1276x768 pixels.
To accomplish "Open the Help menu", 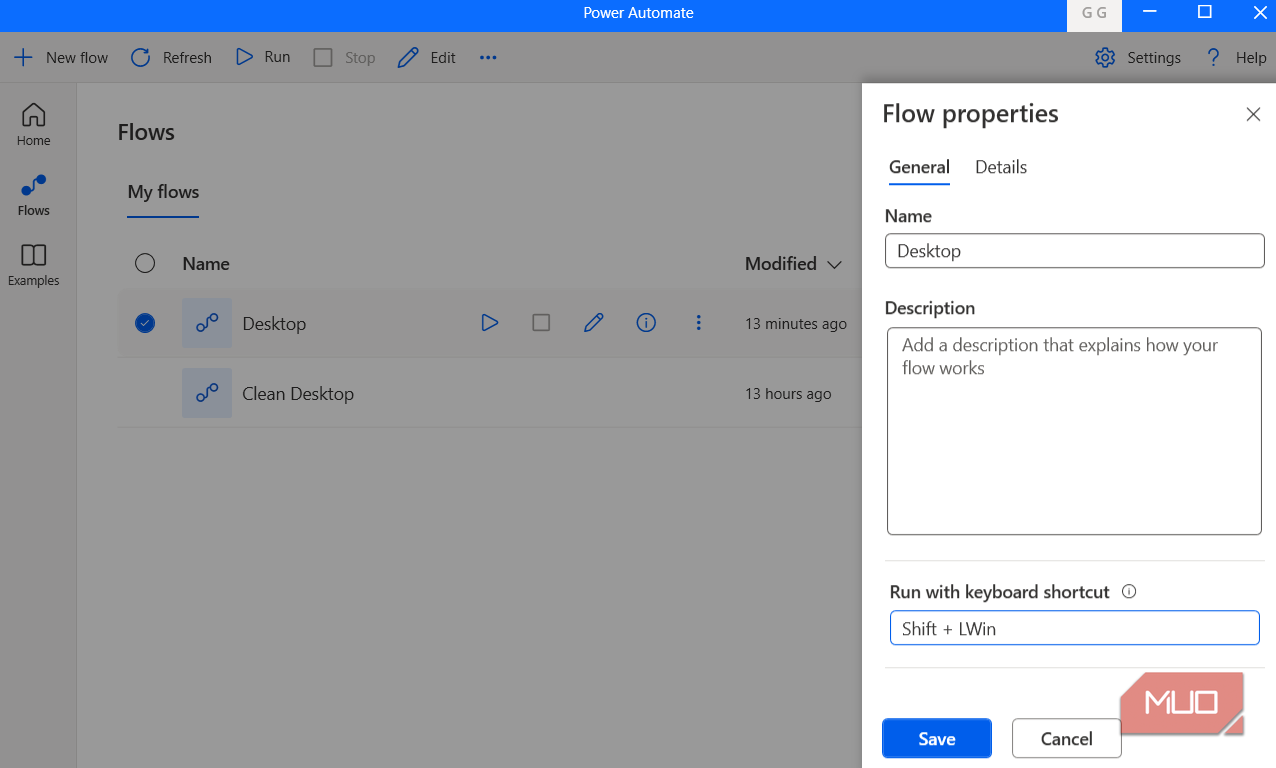I will (1236, 58).
